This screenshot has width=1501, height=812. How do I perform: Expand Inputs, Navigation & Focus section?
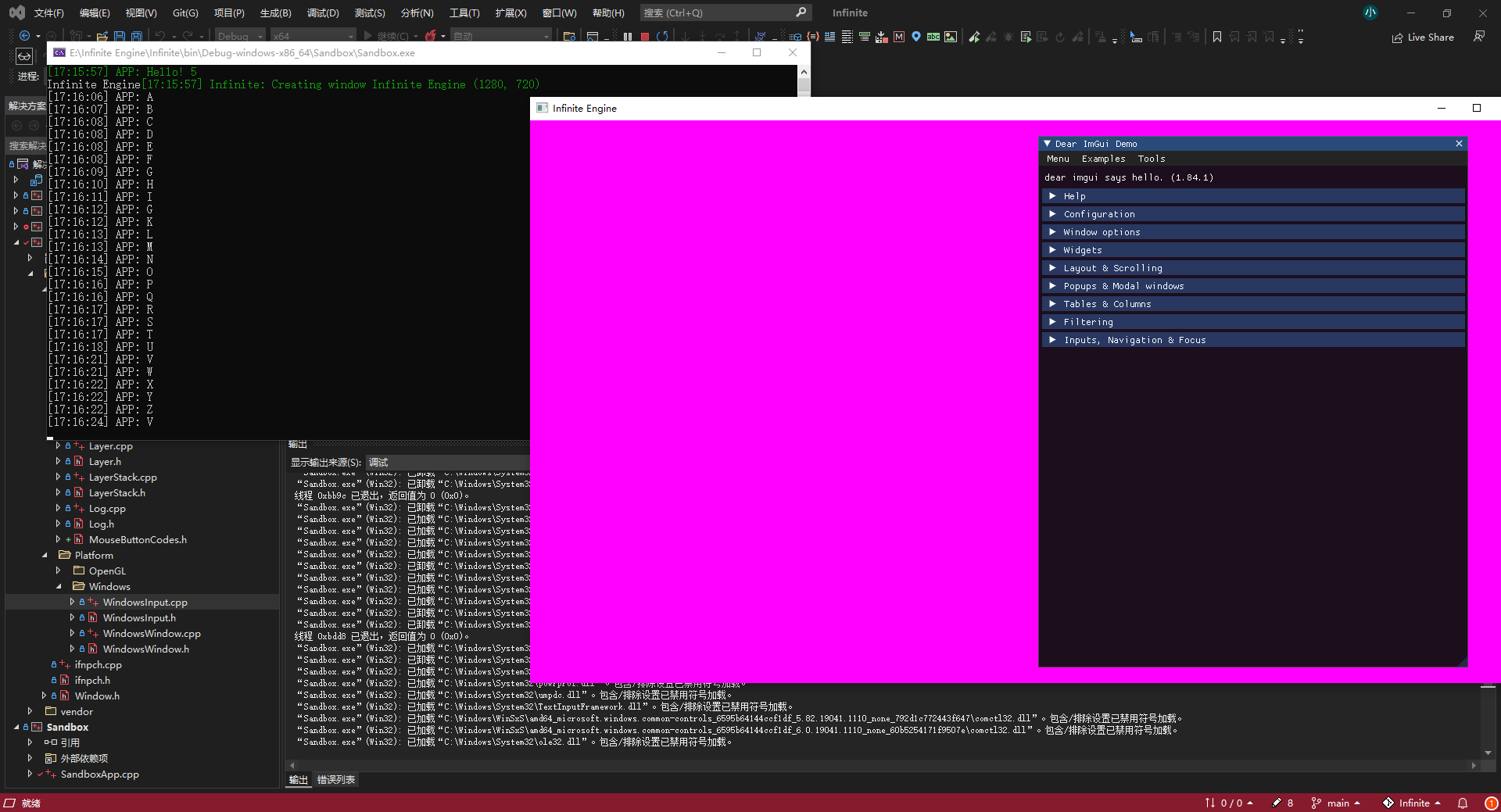[1253, 340]
